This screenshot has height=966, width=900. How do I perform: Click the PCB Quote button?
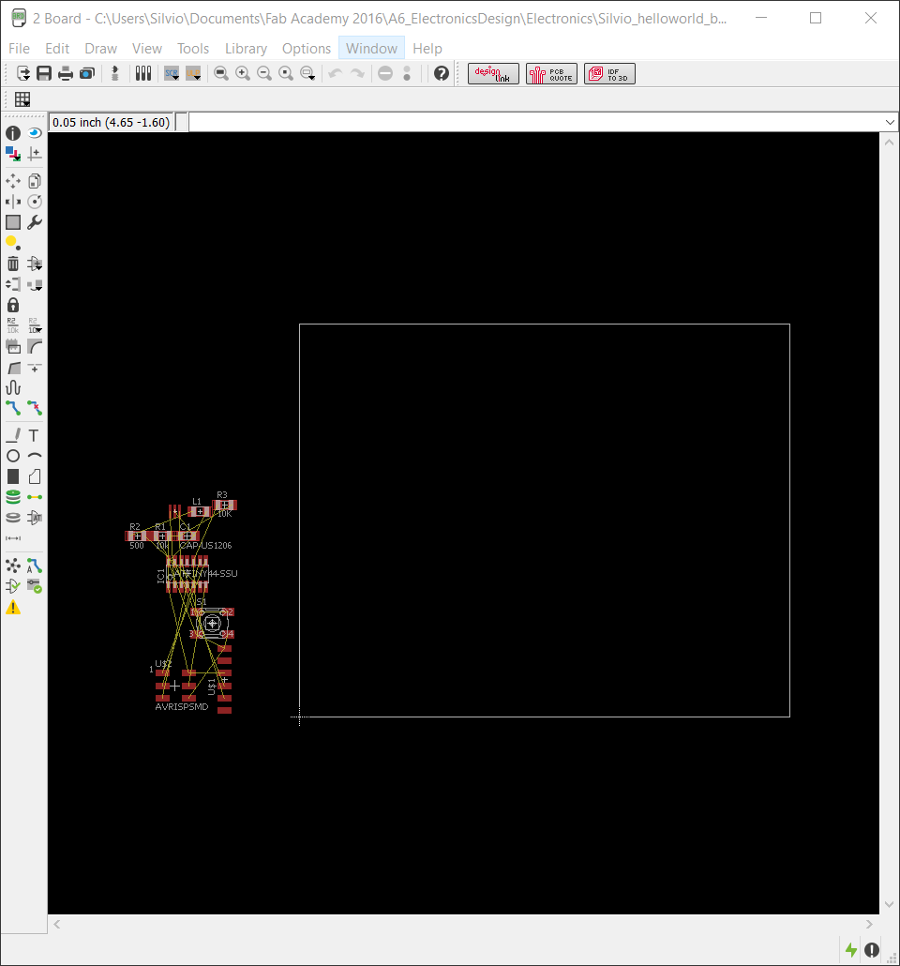tap(551, 74)
